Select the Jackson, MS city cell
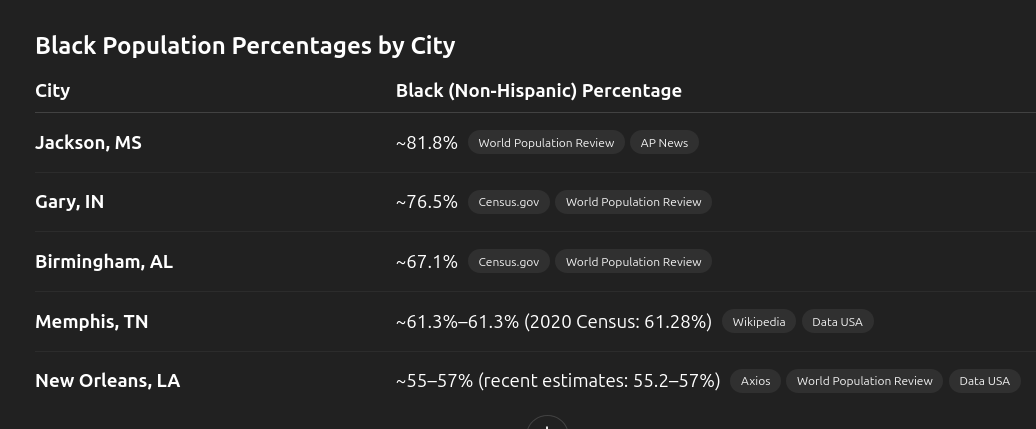The image size is (1036, 429). tap(88, 143)
